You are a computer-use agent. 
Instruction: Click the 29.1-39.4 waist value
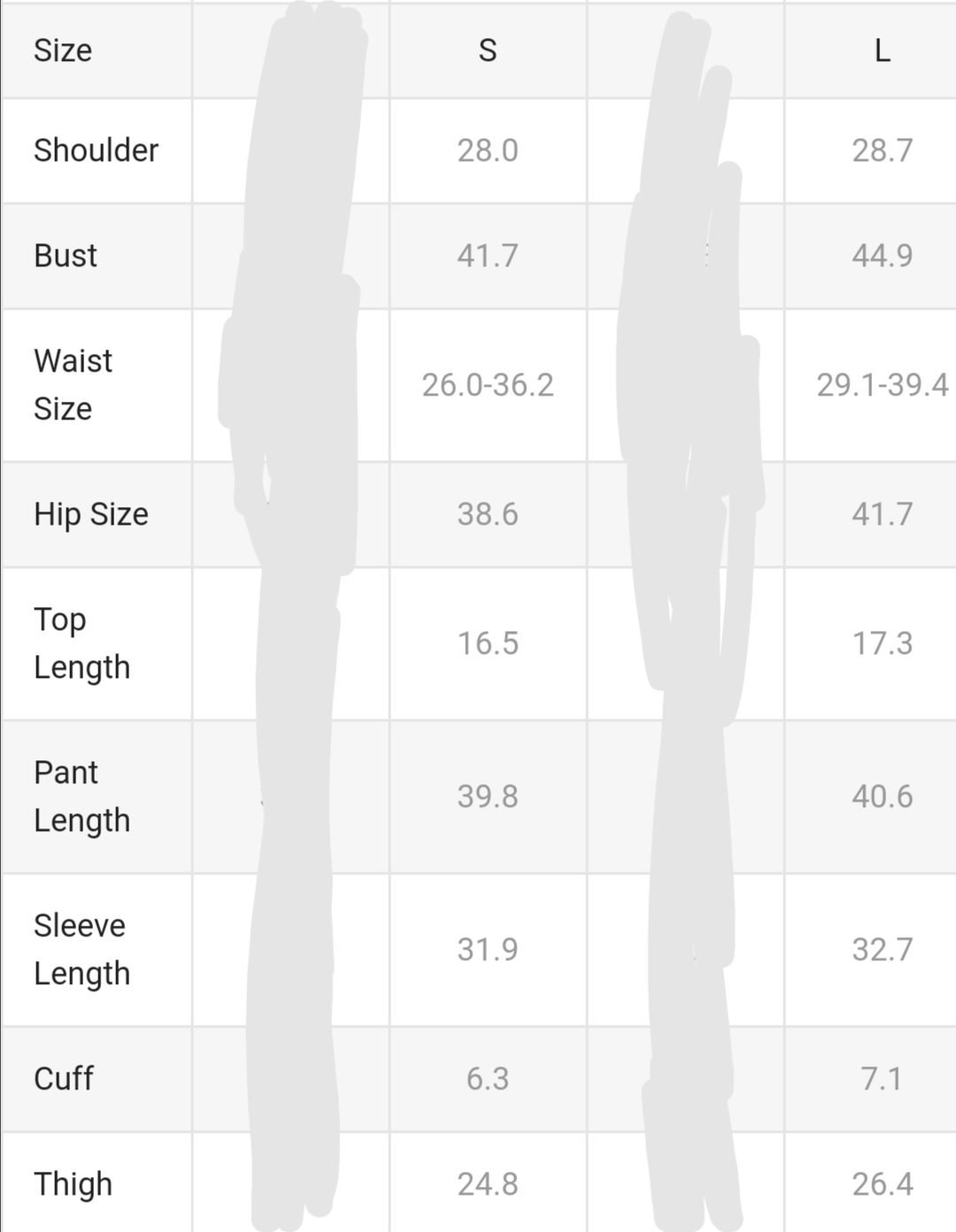point(882,385)
